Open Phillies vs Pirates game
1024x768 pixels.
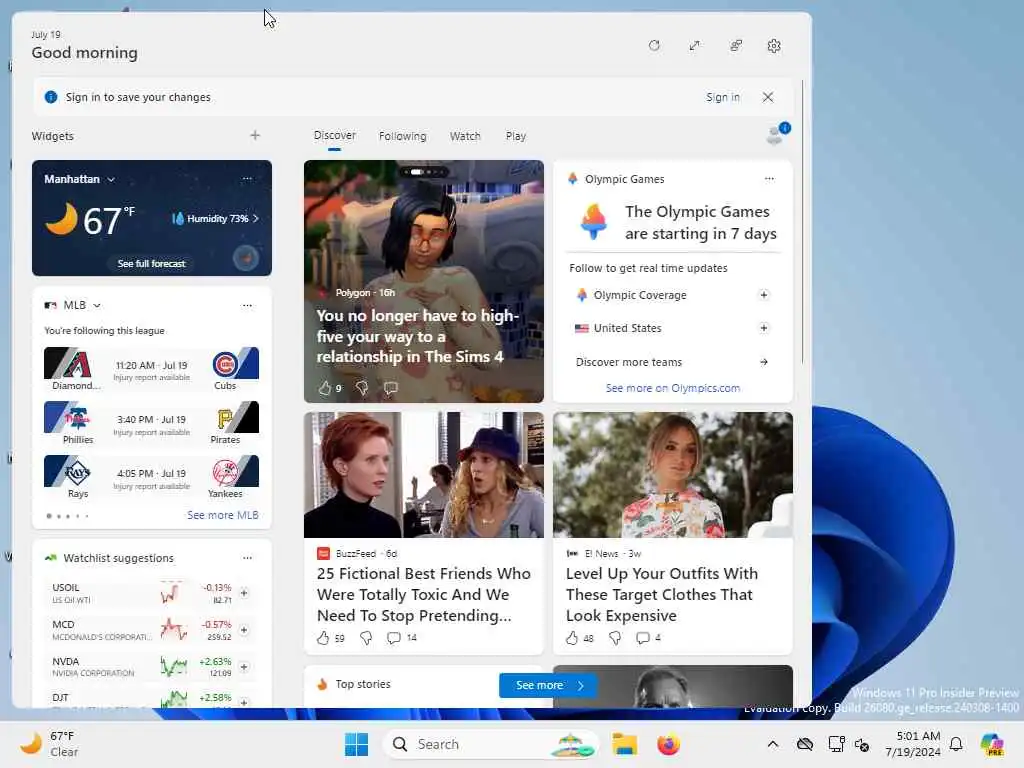pos(152,423)
